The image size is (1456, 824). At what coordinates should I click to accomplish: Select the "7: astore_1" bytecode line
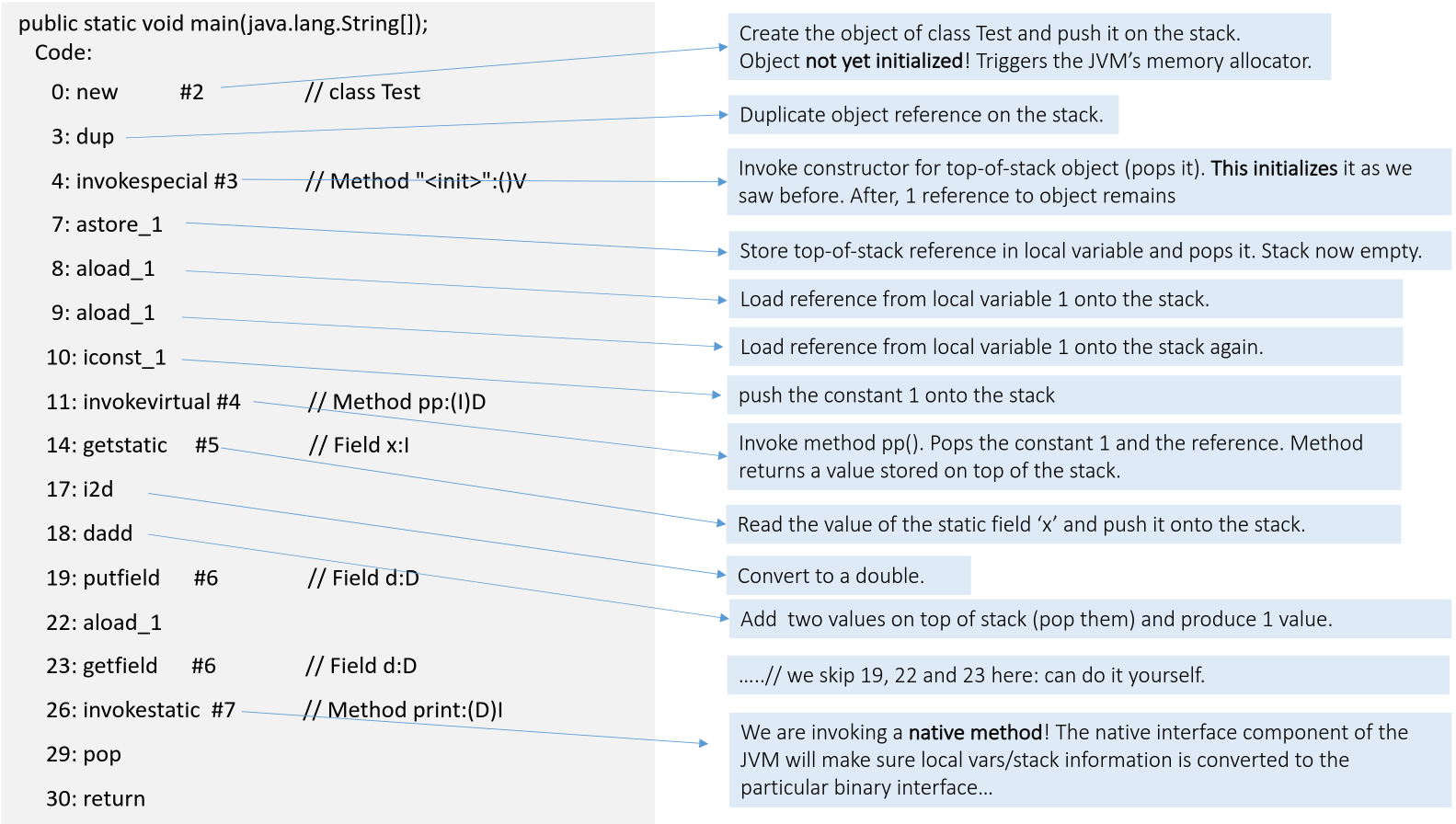pos(107,224)
